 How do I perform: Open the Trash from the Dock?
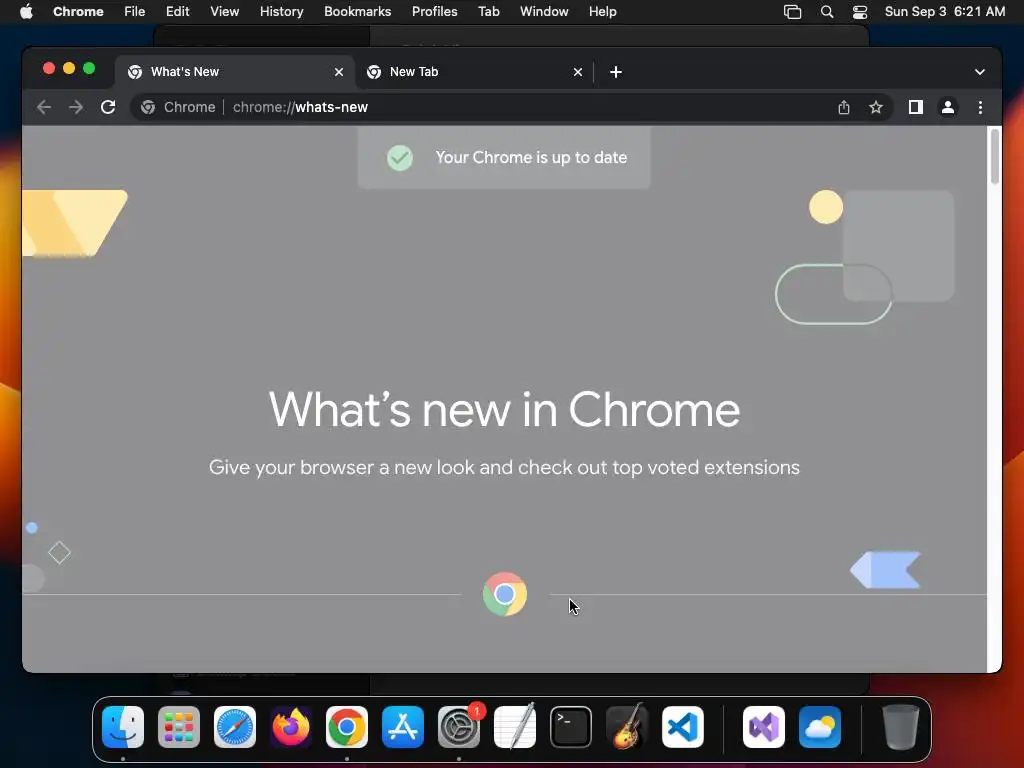point(901,727)
